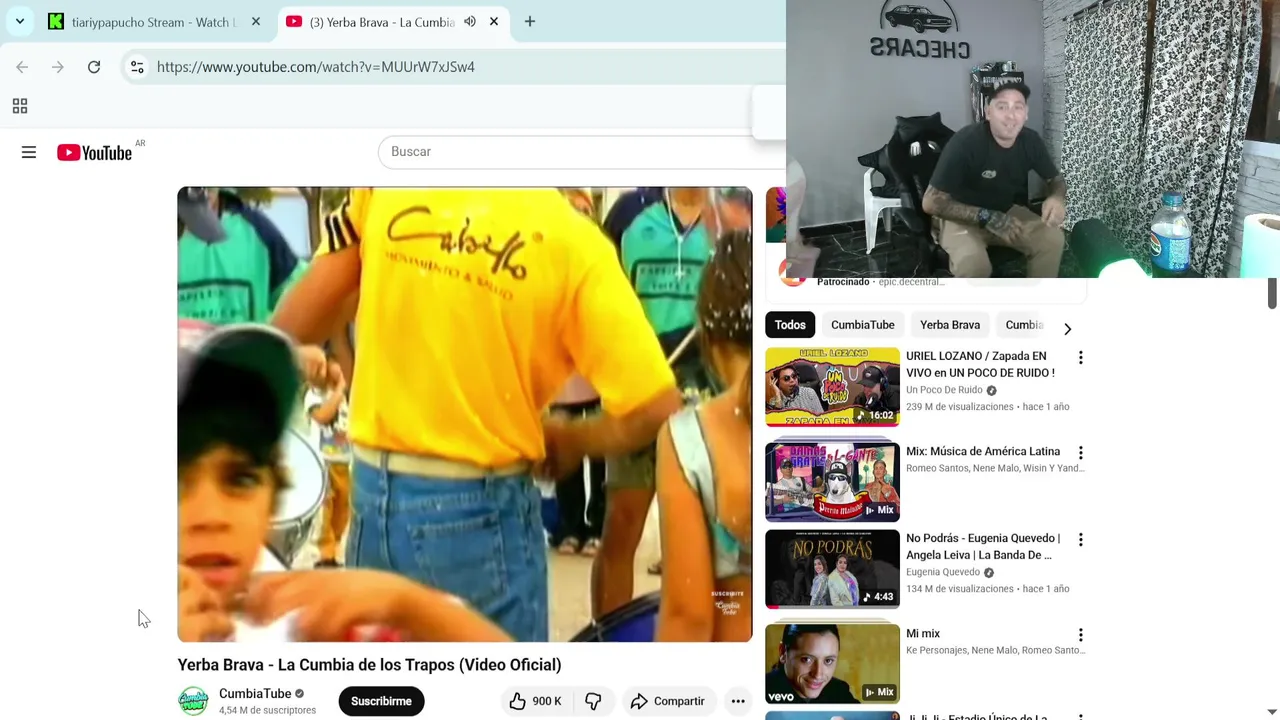Go to the YouTube home logo
This screenshot has width=1280, height=720.
pos(94,152)
